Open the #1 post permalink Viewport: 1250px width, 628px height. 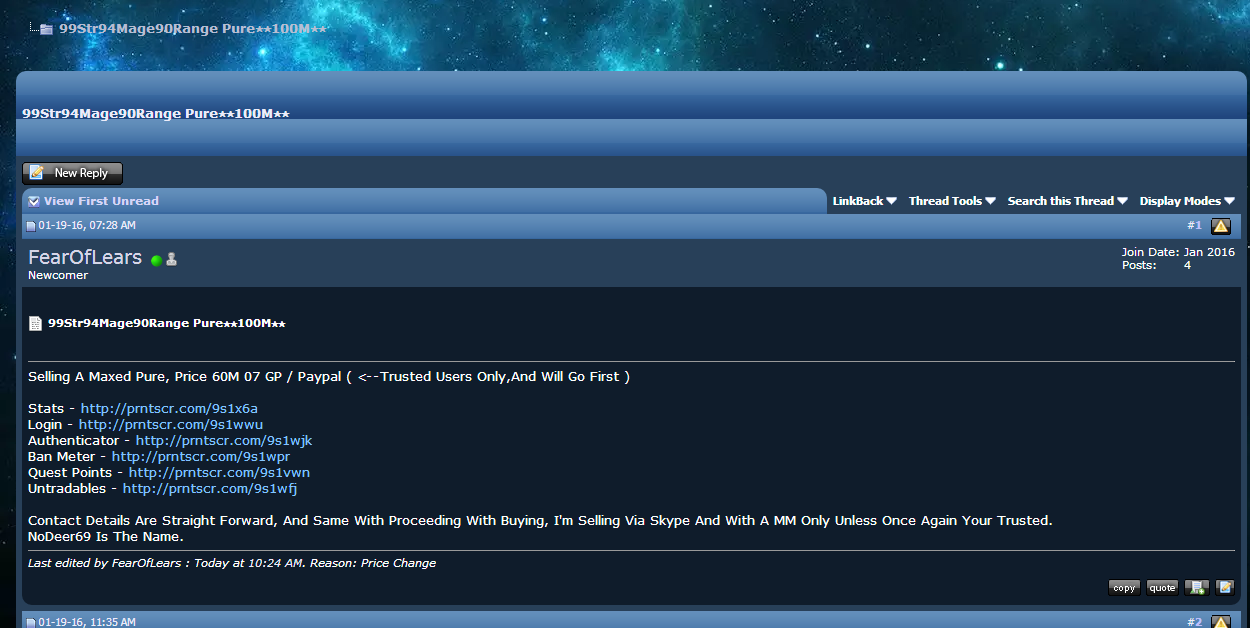pyautogui.click(x=1194, y=226)
